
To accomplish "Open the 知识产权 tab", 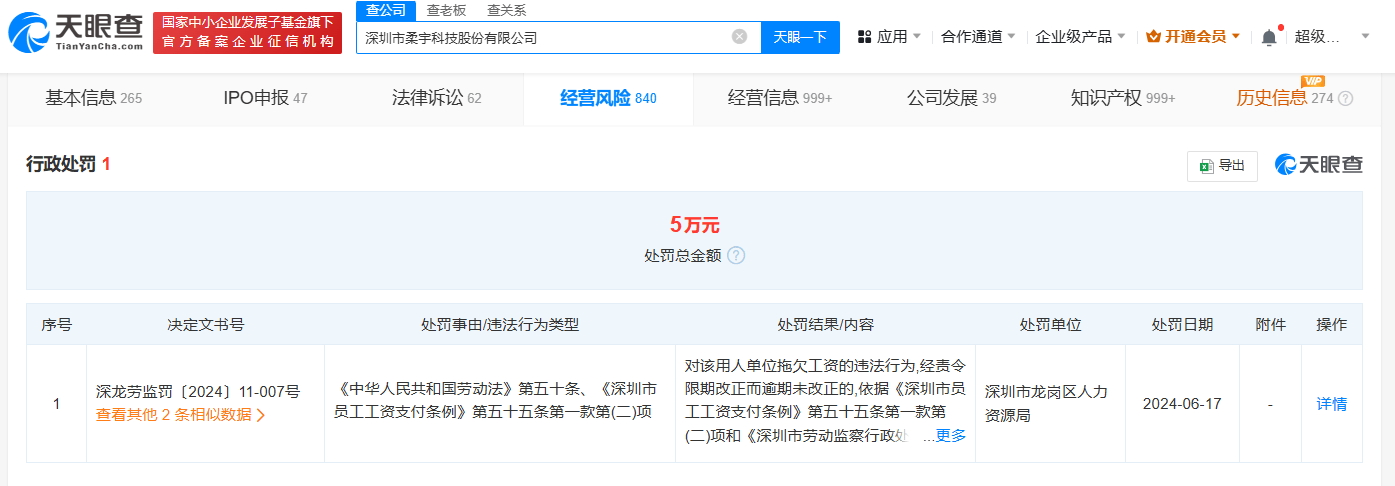I will coord(1123,98).
